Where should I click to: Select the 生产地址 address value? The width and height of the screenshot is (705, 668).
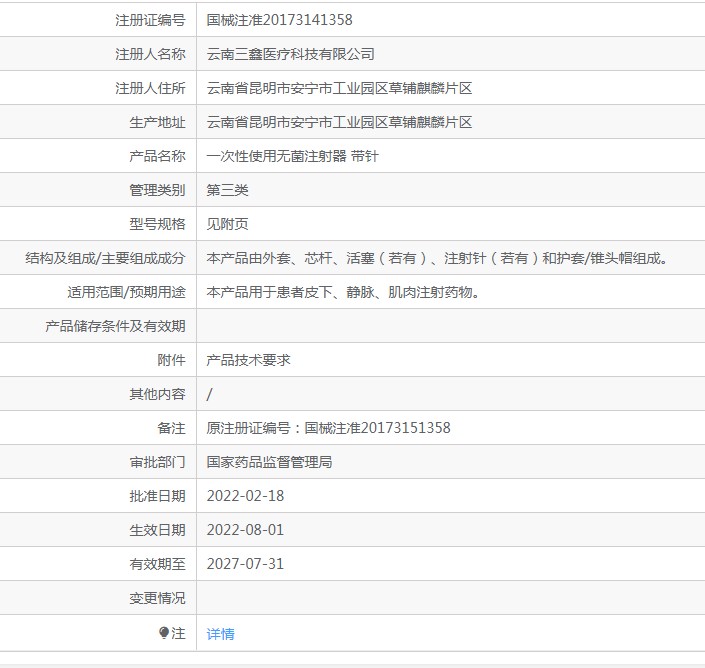tap(339, 122)
